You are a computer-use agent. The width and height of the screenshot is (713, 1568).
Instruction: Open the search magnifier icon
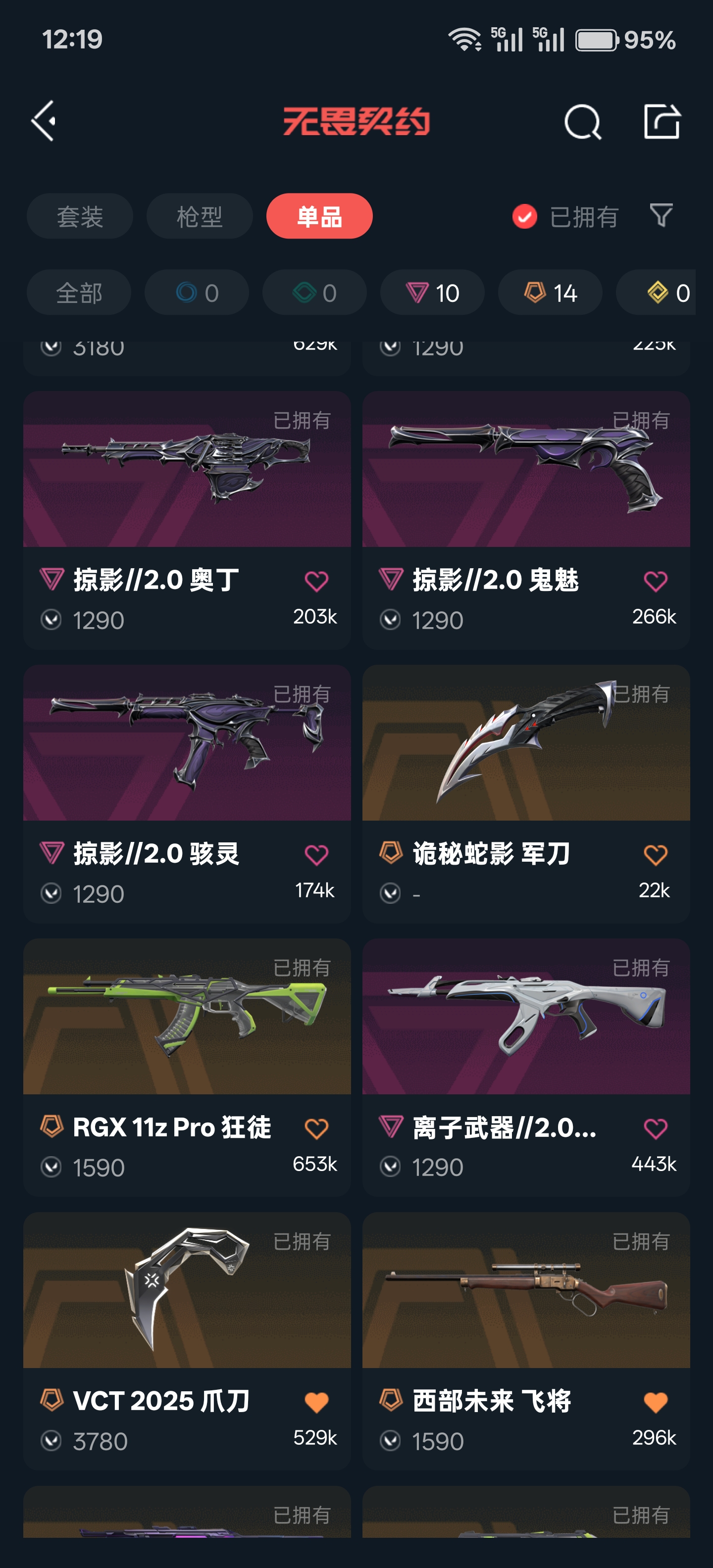[x=583, y=122]
